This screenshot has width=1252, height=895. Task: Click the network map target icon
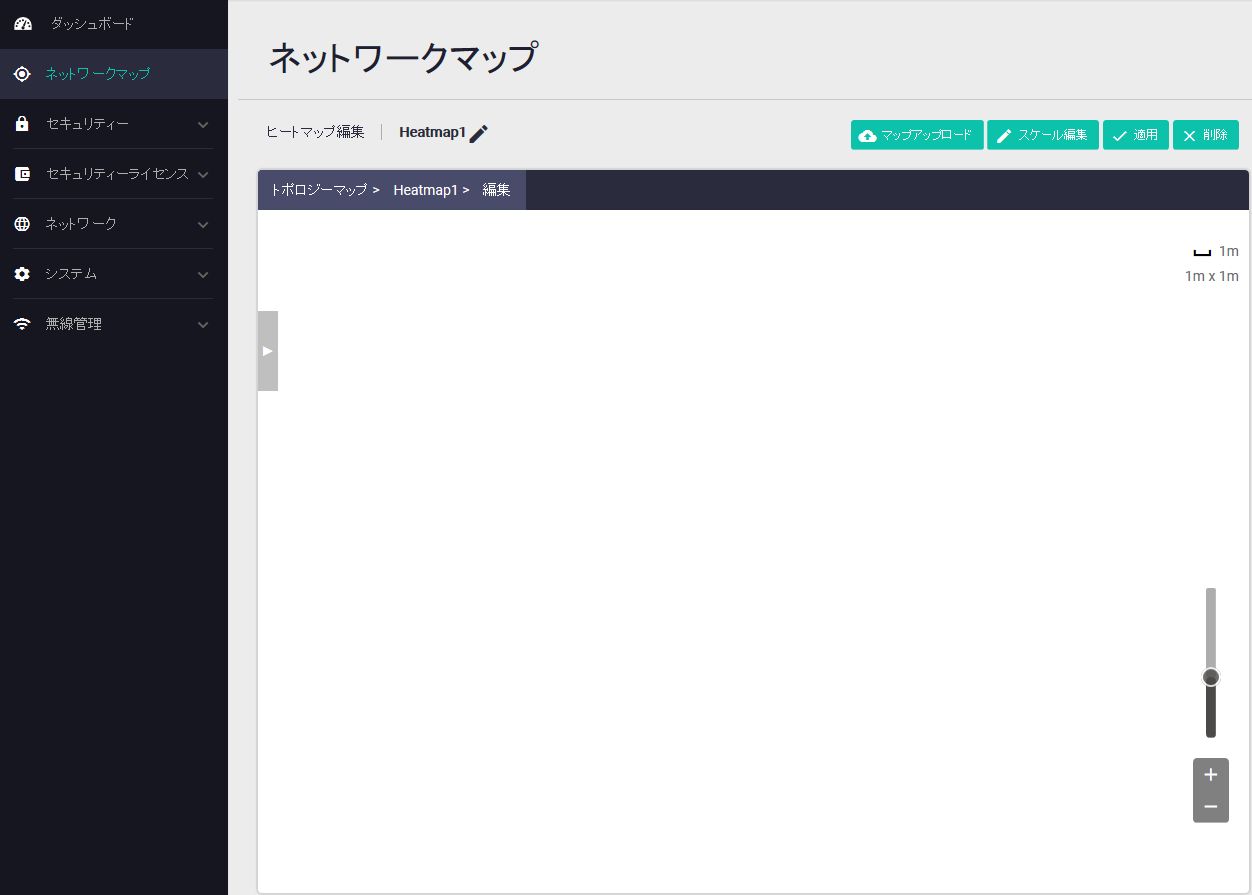(x=22, y=74)
